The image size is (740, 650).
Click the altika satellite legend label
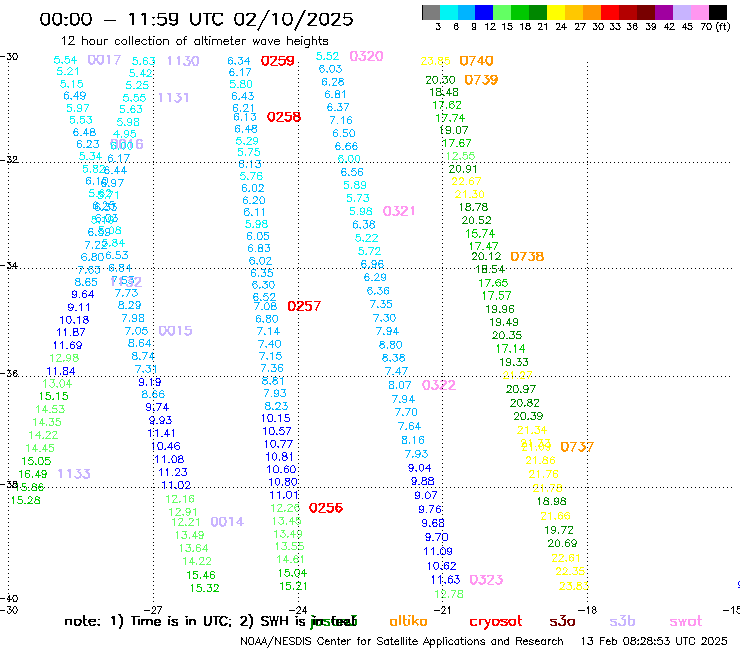click(x=408, y=621)
